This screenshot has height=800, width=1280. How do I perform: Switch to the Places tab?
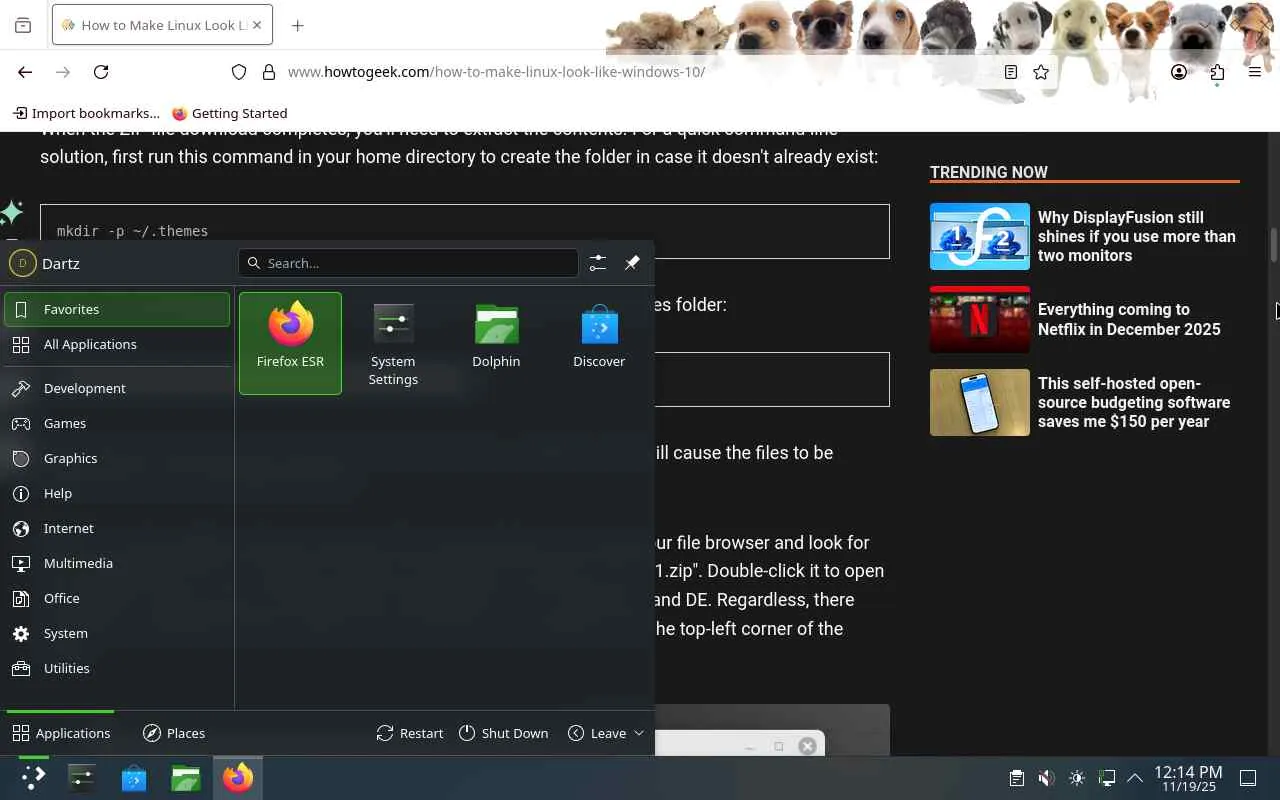click(174, 733)
